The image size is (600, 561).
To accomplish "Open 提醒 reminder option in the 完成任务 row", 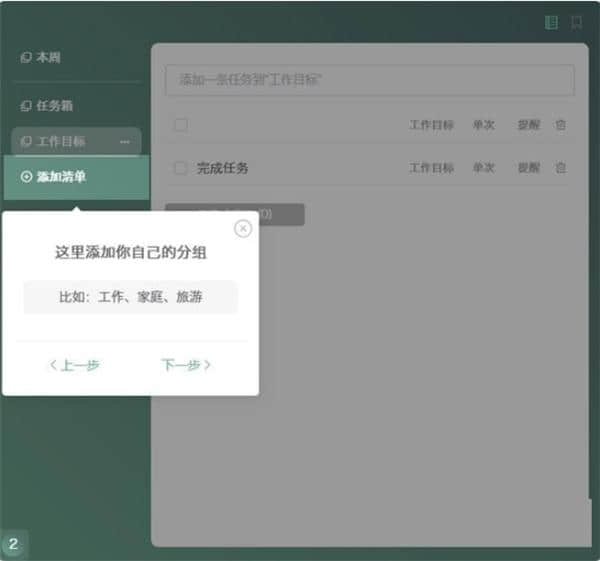I will point(528,168).
